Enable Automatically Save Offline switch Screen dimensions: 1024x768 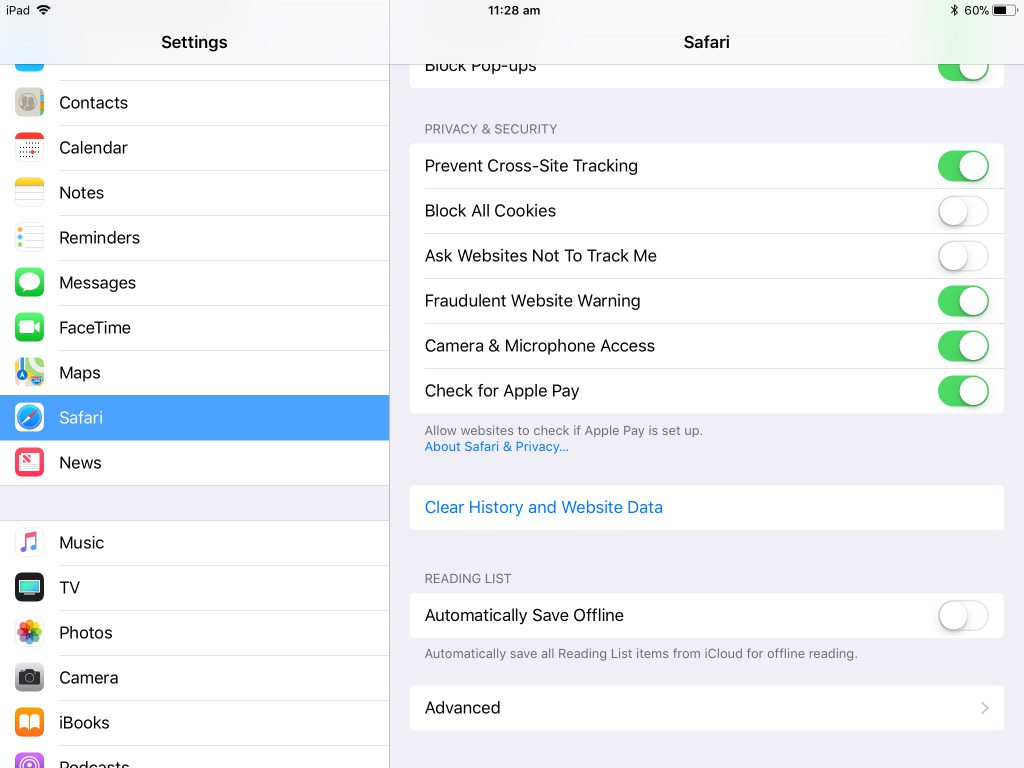[x=963, y=616]
